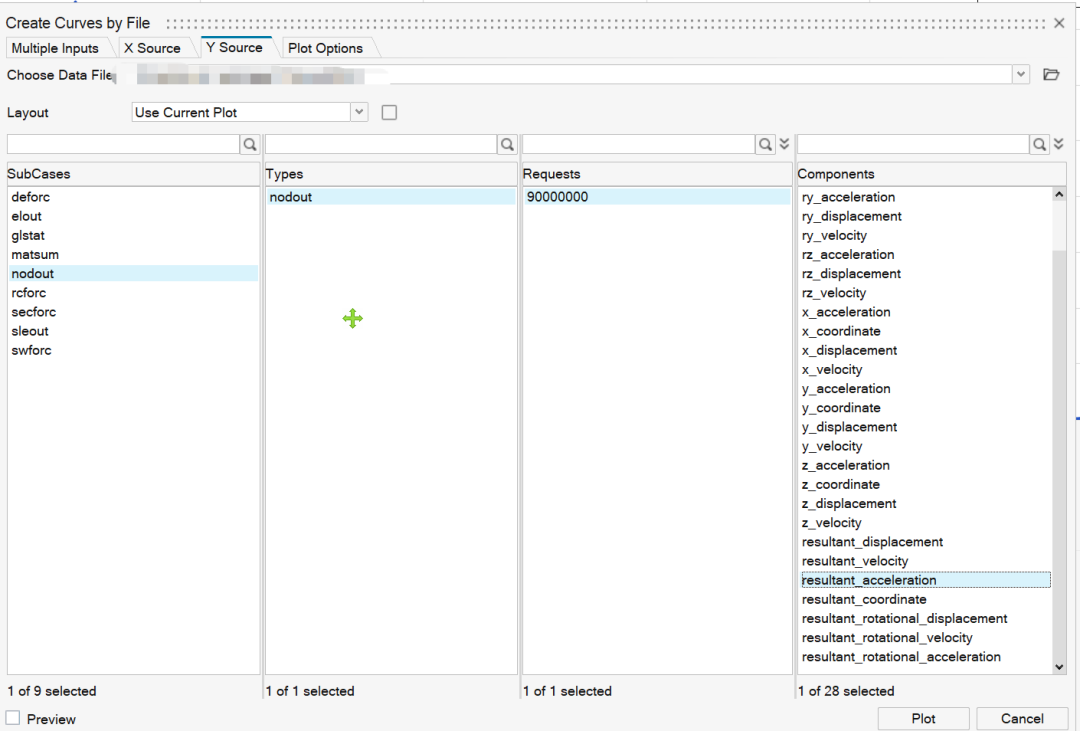Select the x_velocity component

tap(926, 369)
